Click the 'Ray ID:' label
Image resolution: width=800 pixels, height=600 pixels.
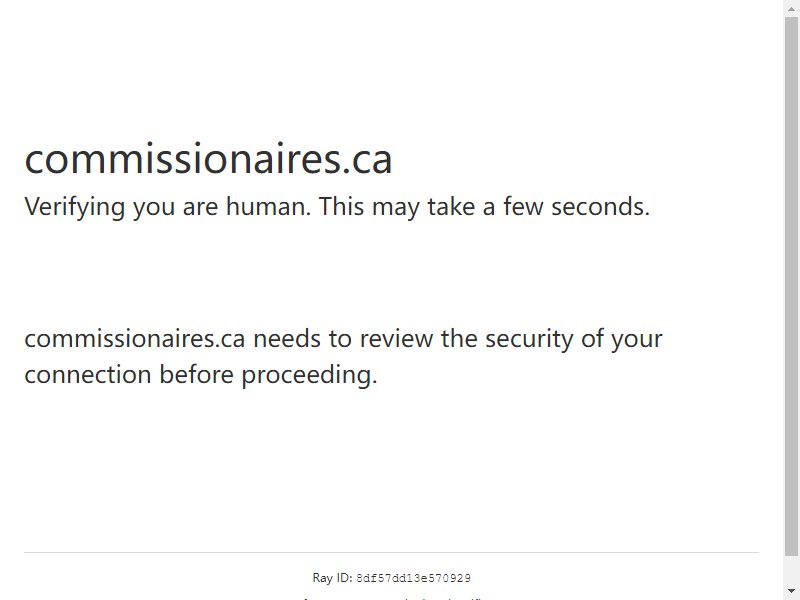[332, 578]
